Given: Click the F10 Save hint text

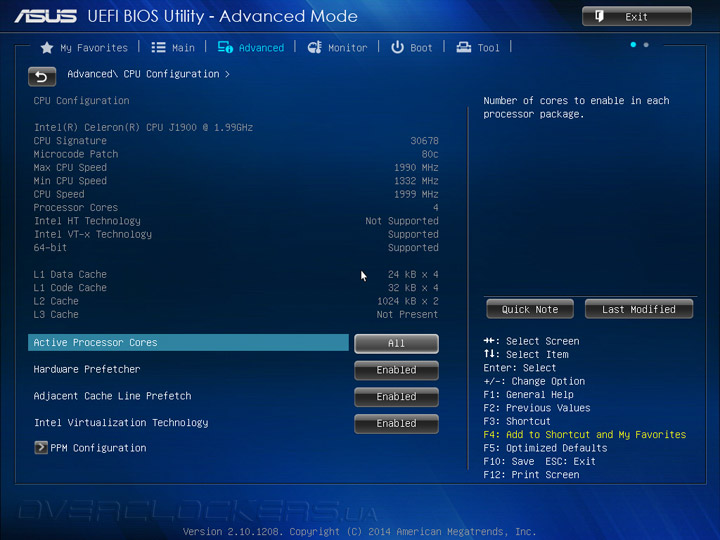Looking at the screenshot, I should pyautogui.click(x=509, y=461).
